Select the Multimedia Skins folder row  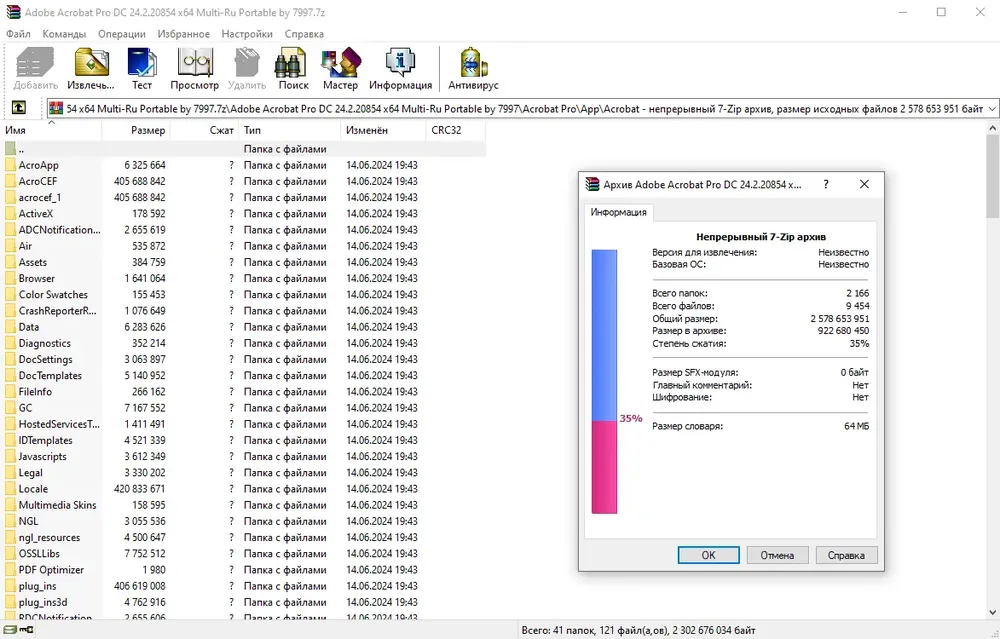pos(243,505)
